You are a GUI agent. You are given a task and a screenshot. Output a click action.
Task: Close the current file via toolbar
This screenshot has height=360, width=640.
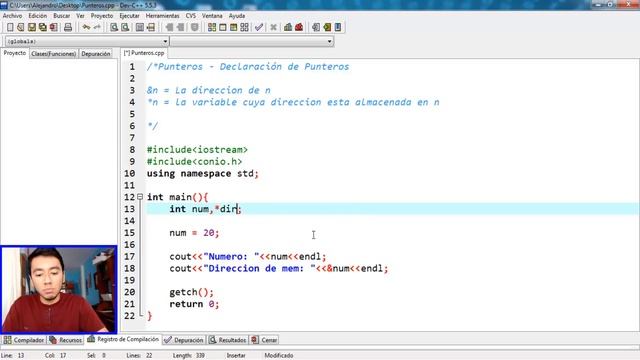coord(53,27)
